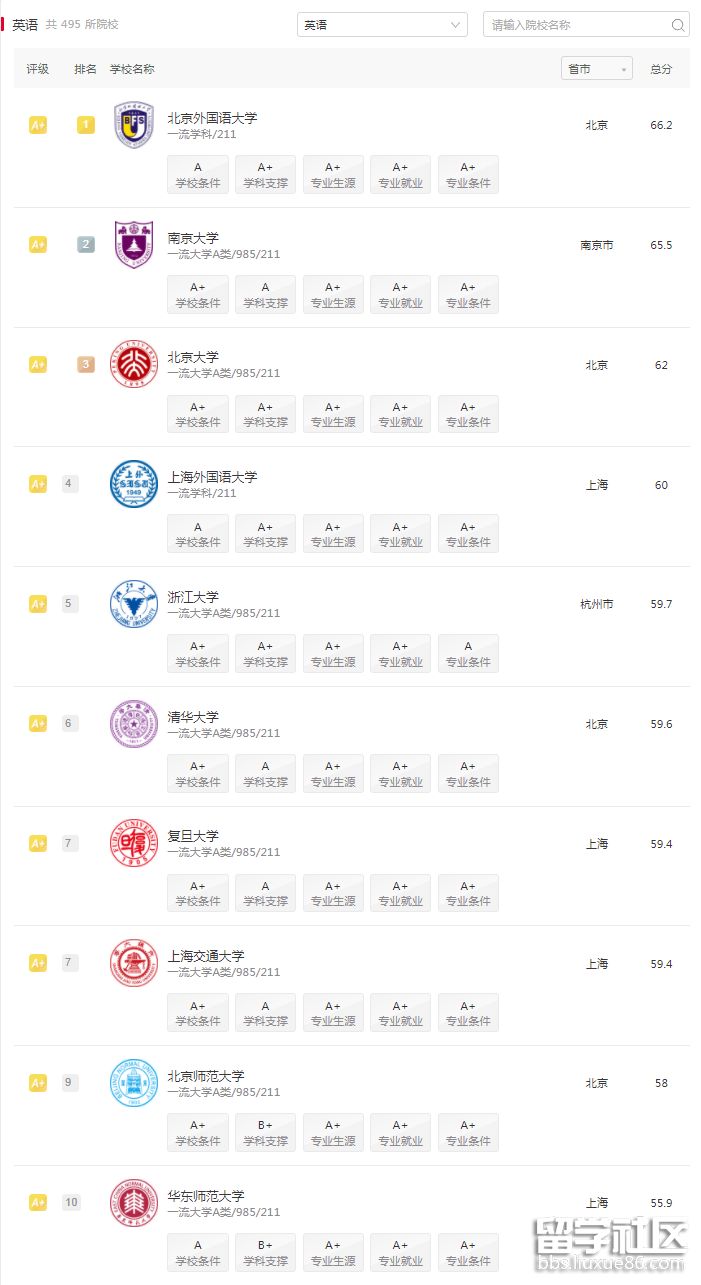Click the Nanjing University logo
The height and width of the screenshot is (1285, 701).
pos(134,245)
